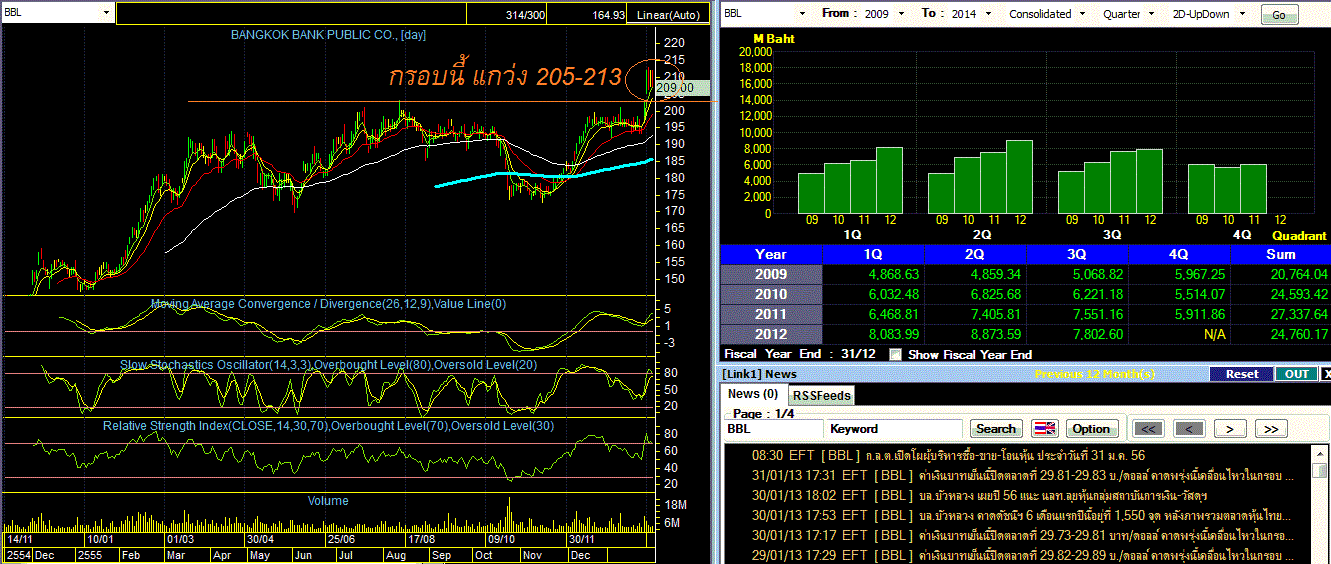
Task: Click the Slow Stochastics Oscillator label
Action: pyautogui.click(x=328, y=365)
